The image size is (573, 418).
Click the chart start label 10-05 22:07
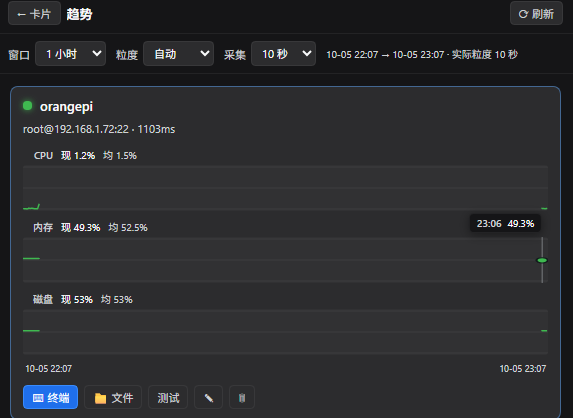pos(49,368)
